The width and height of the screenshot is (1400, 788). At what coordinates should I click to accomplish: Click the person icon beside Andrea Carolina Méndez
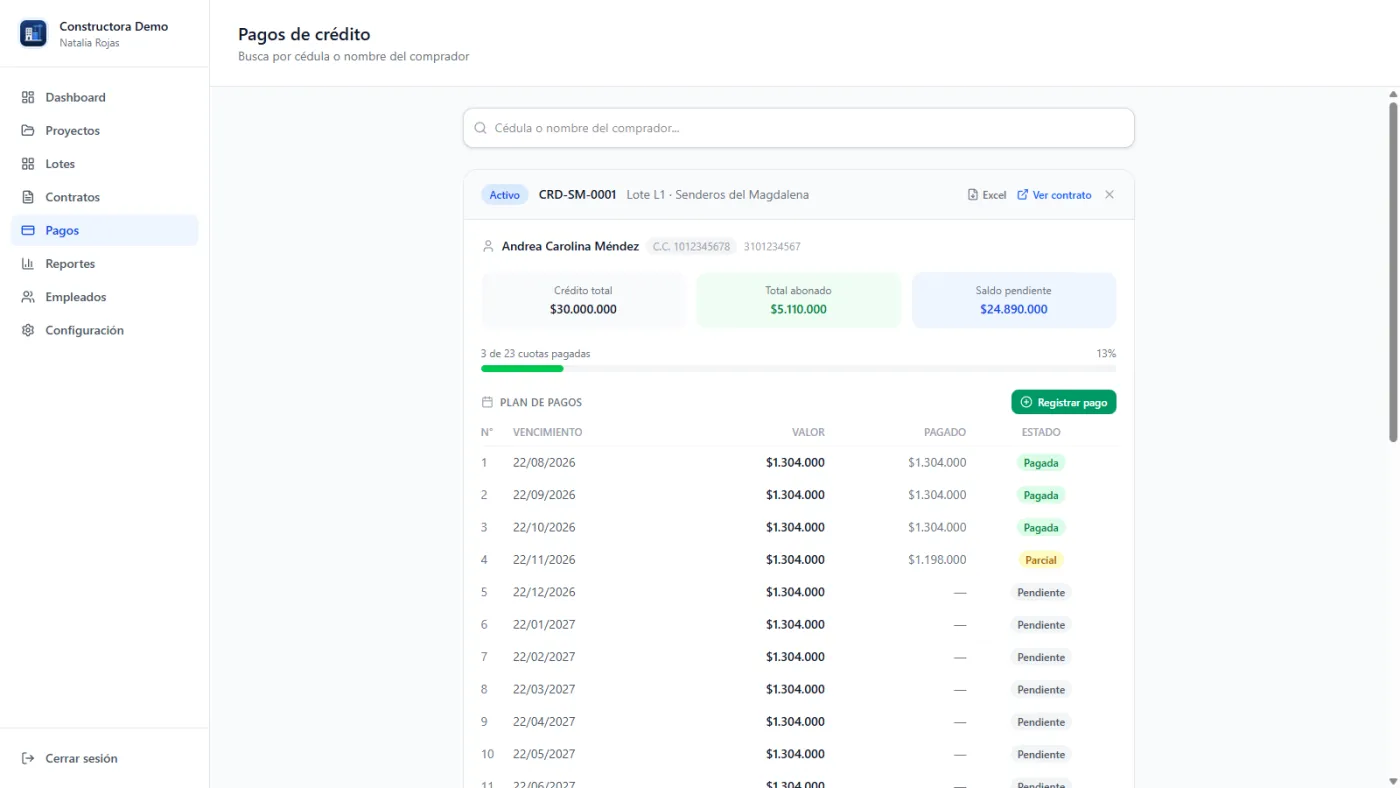[488, 246]
